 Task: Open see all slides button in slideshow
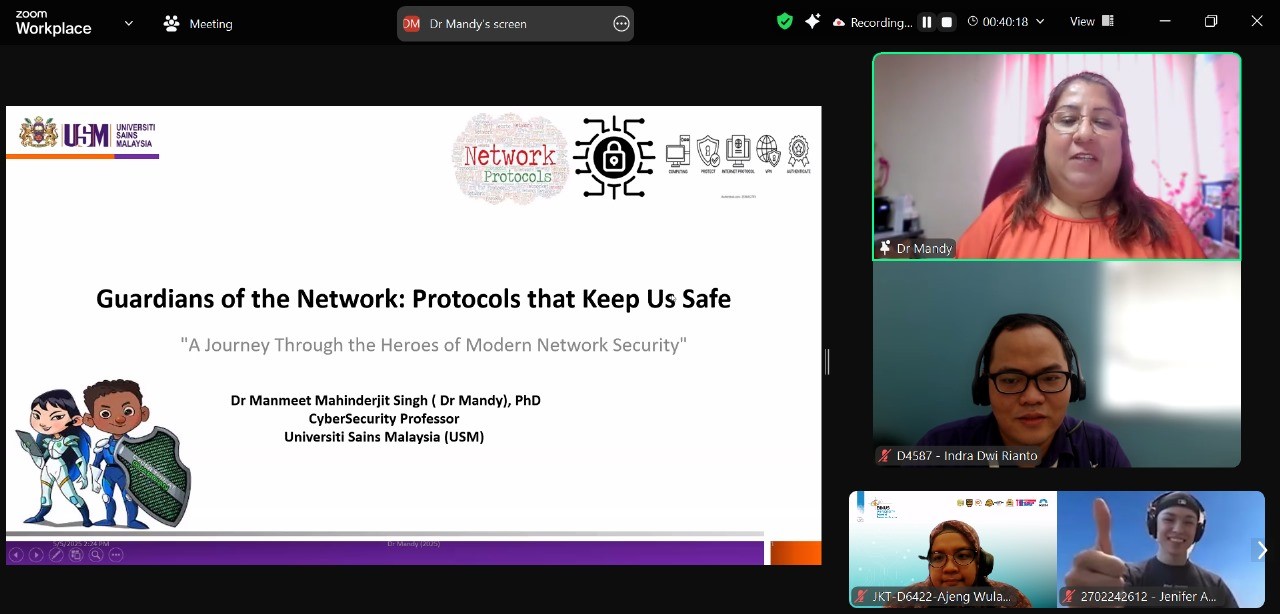point(76,554)
